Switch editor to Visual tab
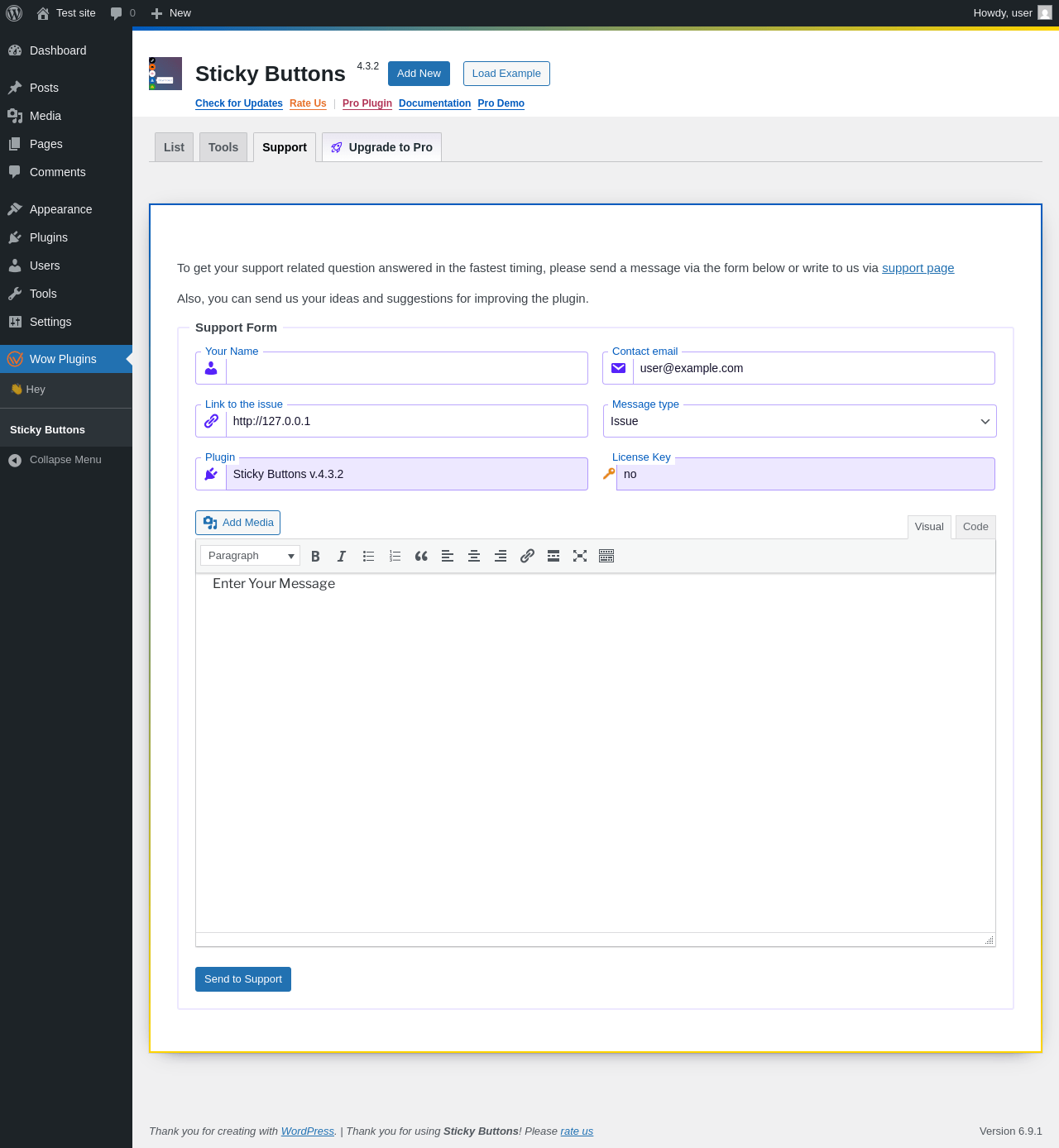 pos(929,527)
